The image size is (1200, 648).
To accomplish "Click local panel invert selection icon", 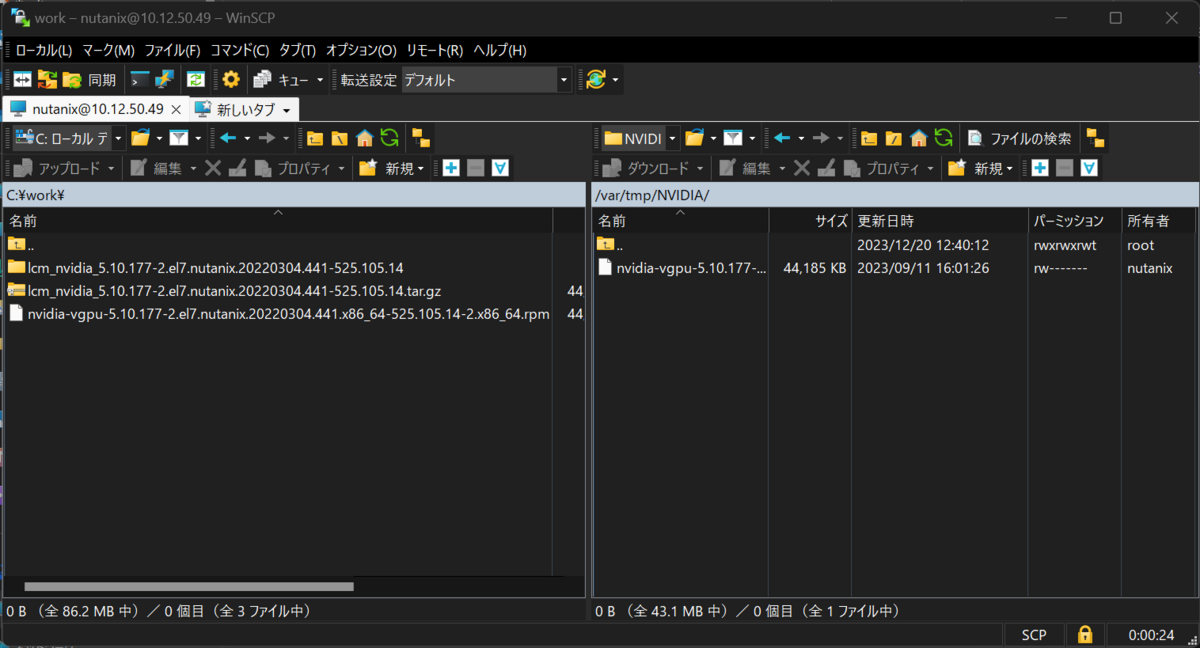I will tap(500, 168).
